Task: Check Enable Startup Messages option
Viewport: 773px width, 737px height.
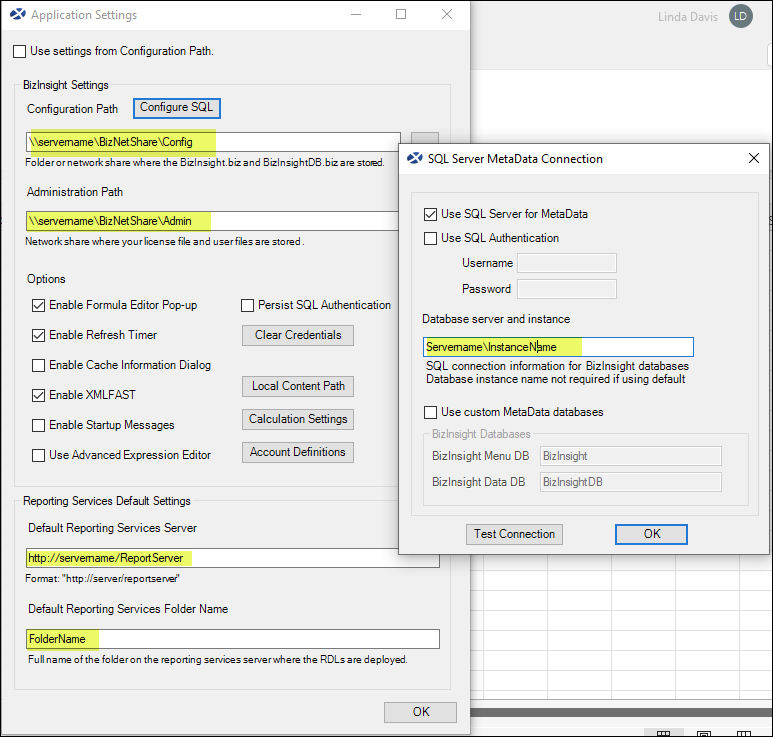Action: click(x=38, y=425)
